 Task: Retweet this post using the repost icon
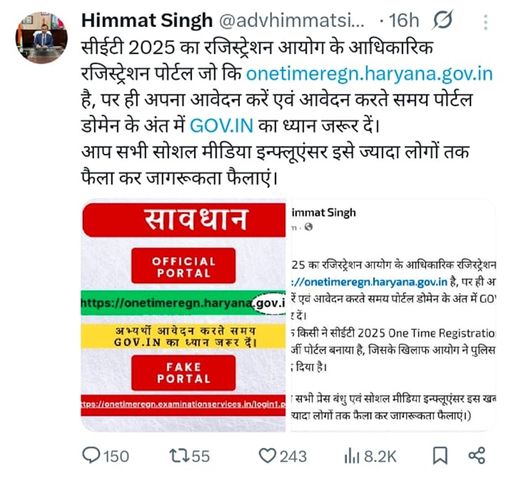point(179,456)
